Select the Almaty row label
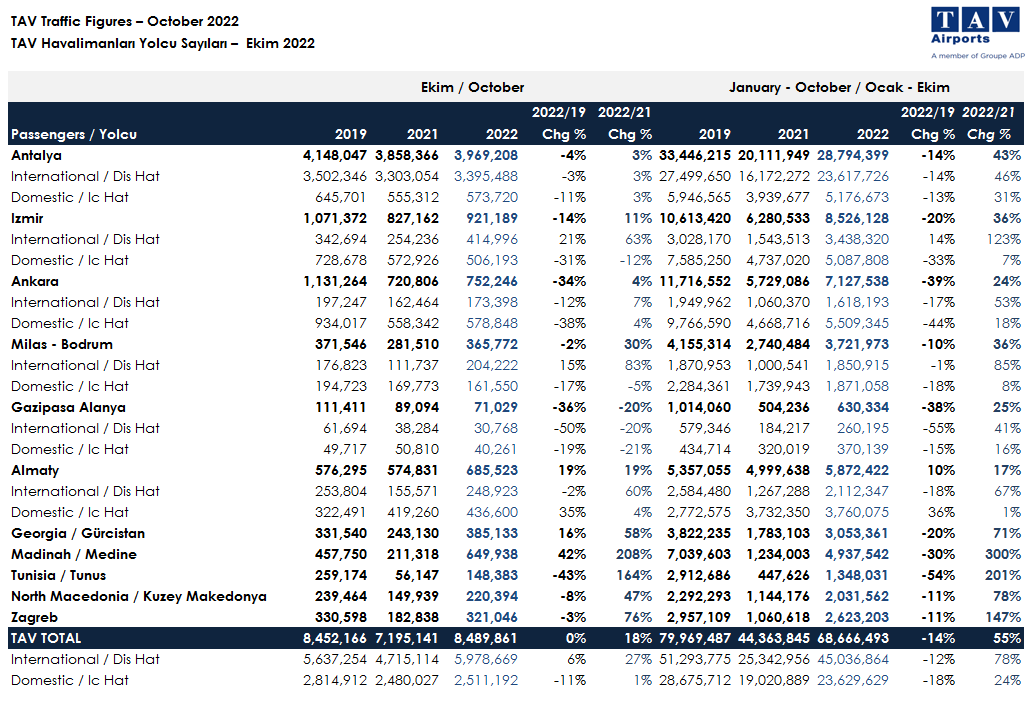1026x701 pixels. pyautogui.click(x=35, y=470)
